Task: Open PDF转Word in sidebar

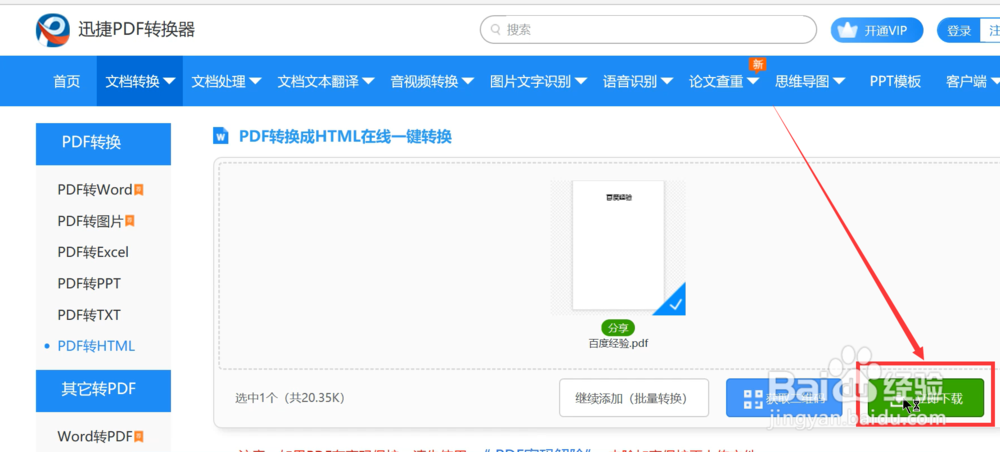Action: (95, 189)
